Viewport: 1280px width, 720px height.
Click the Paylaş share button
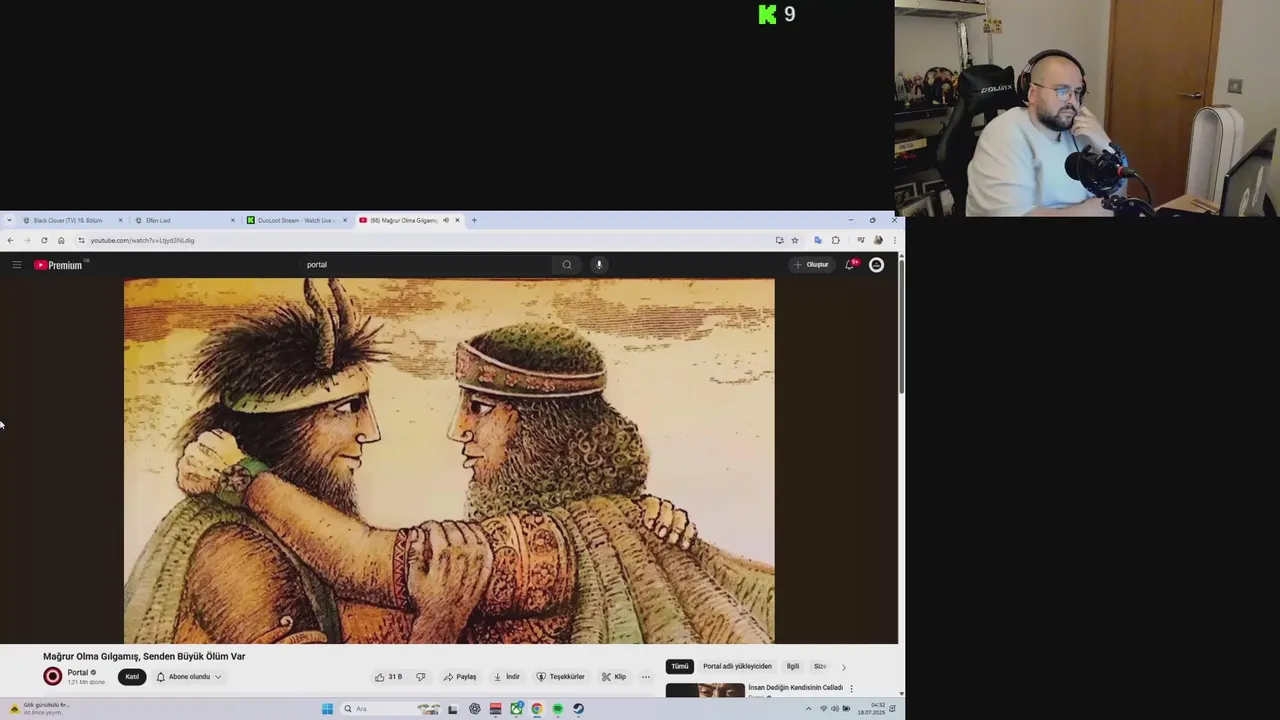460,677
